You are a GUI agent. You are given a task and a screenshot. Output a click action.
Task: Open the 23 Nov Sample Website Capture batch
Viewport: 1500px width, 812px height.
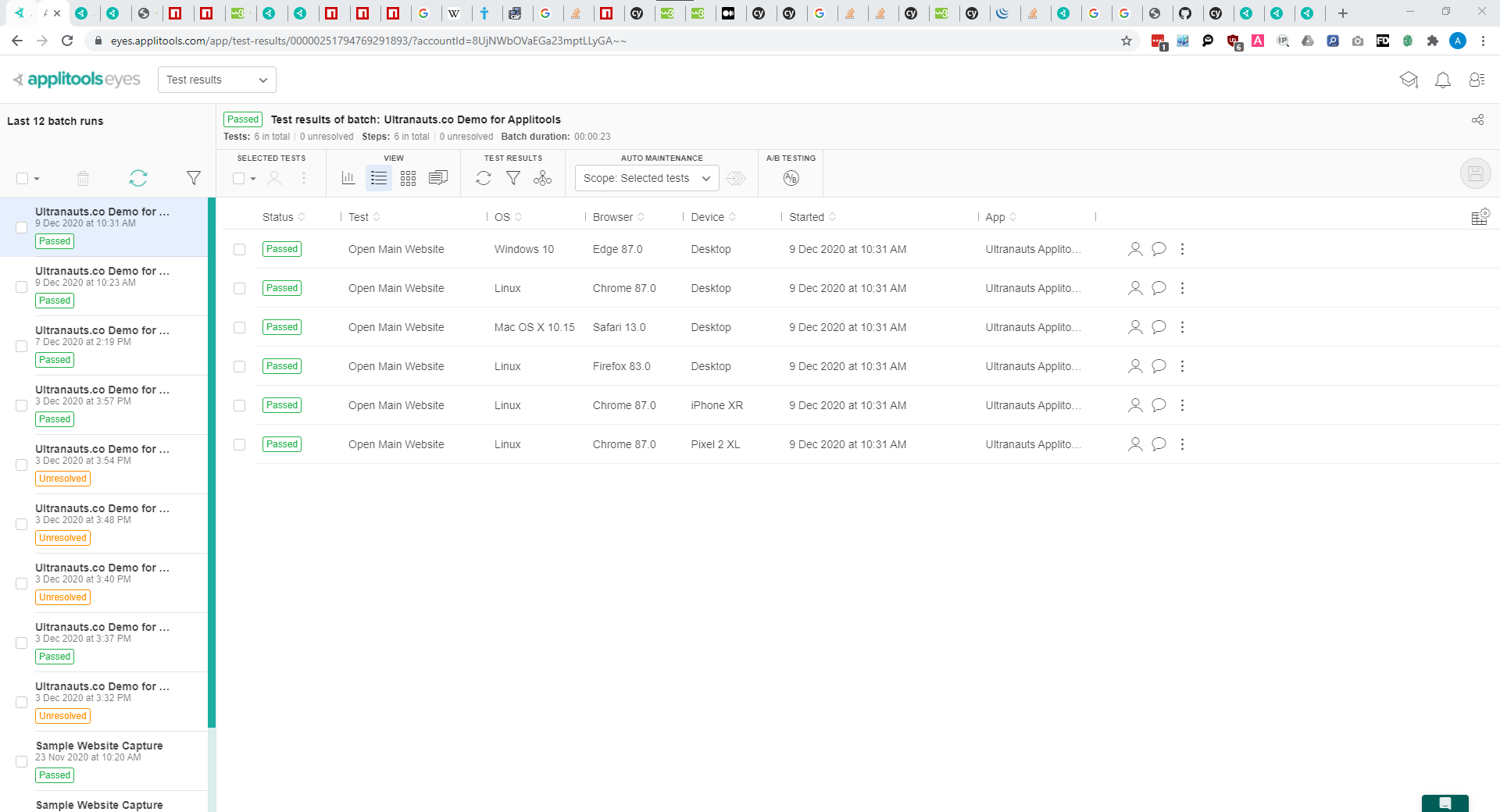click(x=104, y=761)
